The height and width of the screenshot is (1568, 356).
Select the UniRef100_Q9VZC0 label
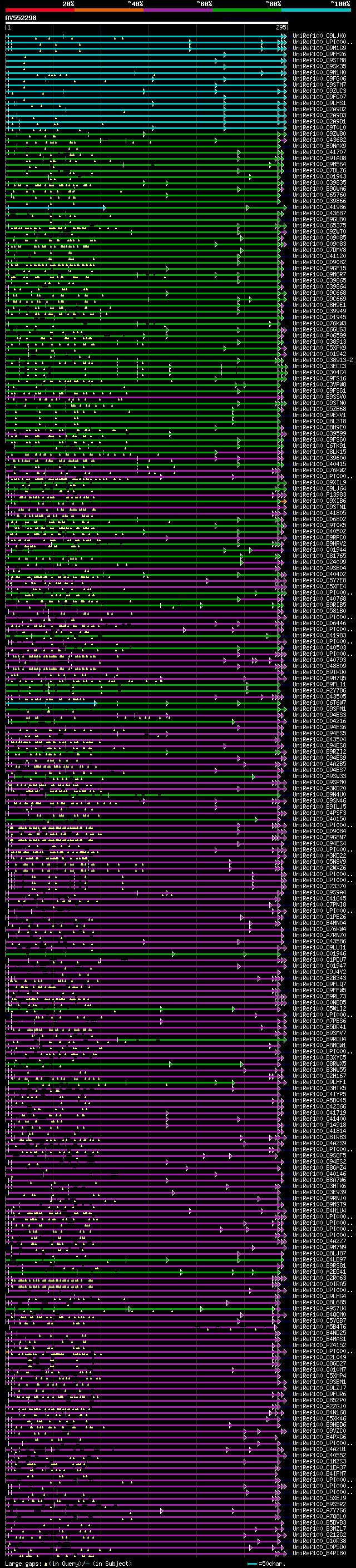coord(319,1431)
